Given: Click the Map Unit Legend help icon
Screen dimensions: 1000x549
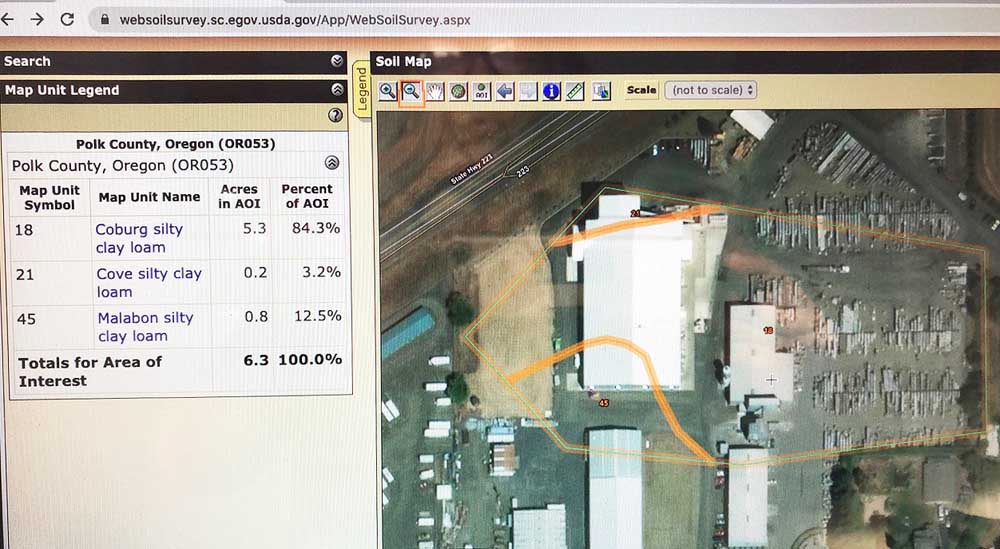Looking at the screenshot, I should [335, 115].
